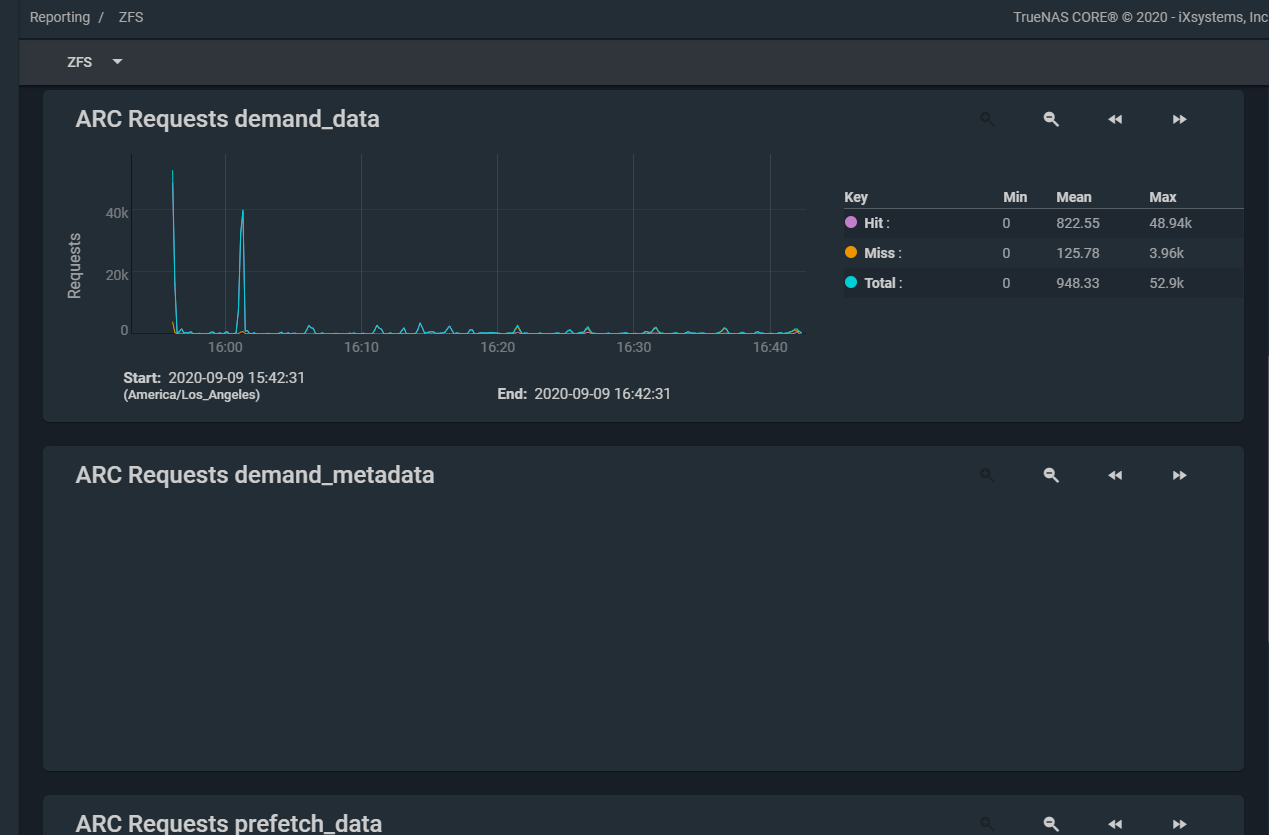Zoom out the demand_metadata chart

click(x=1051, y=475)
